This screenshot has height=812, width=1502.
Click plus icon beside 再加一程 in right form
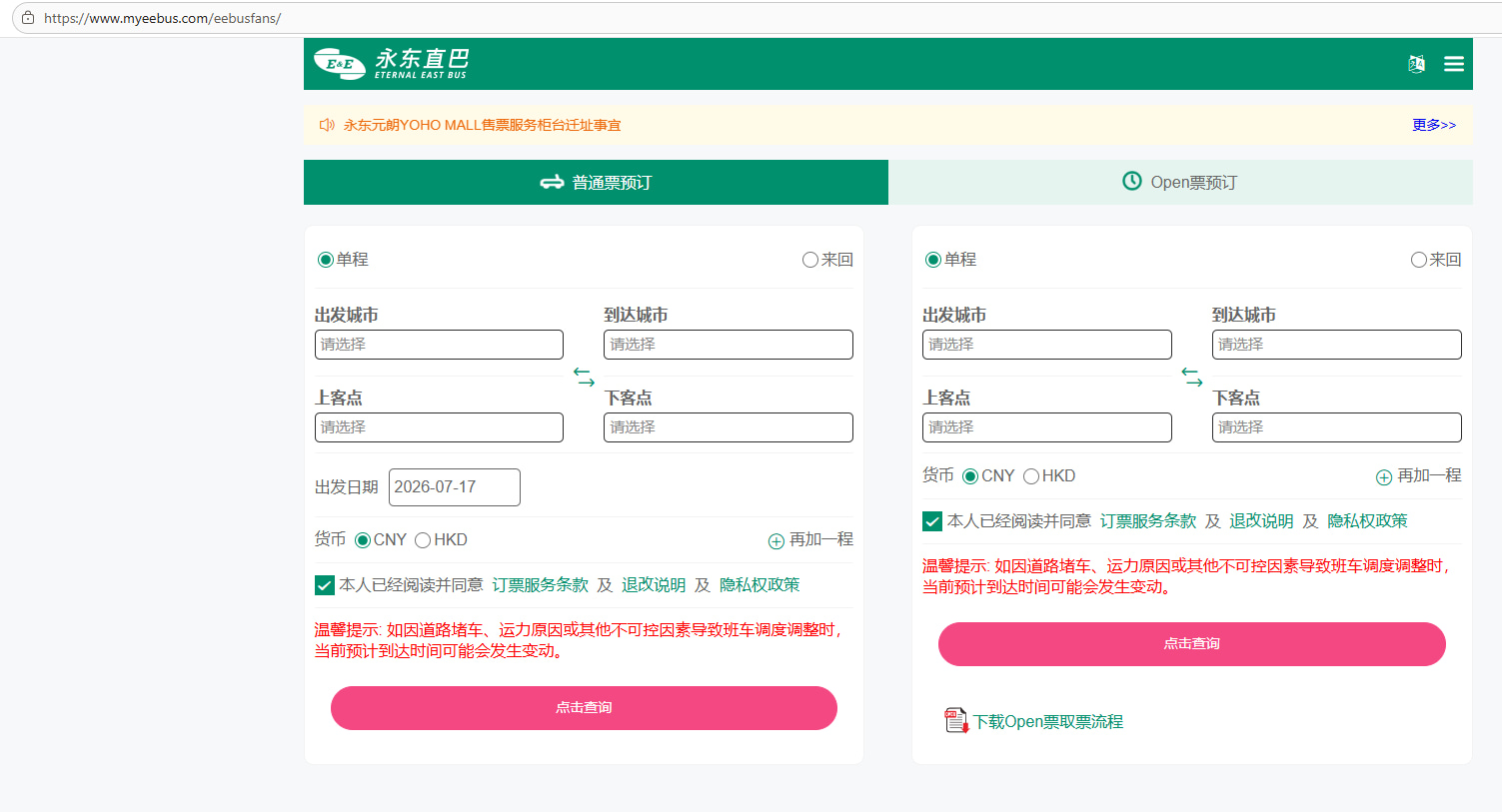pos(1384,477)
